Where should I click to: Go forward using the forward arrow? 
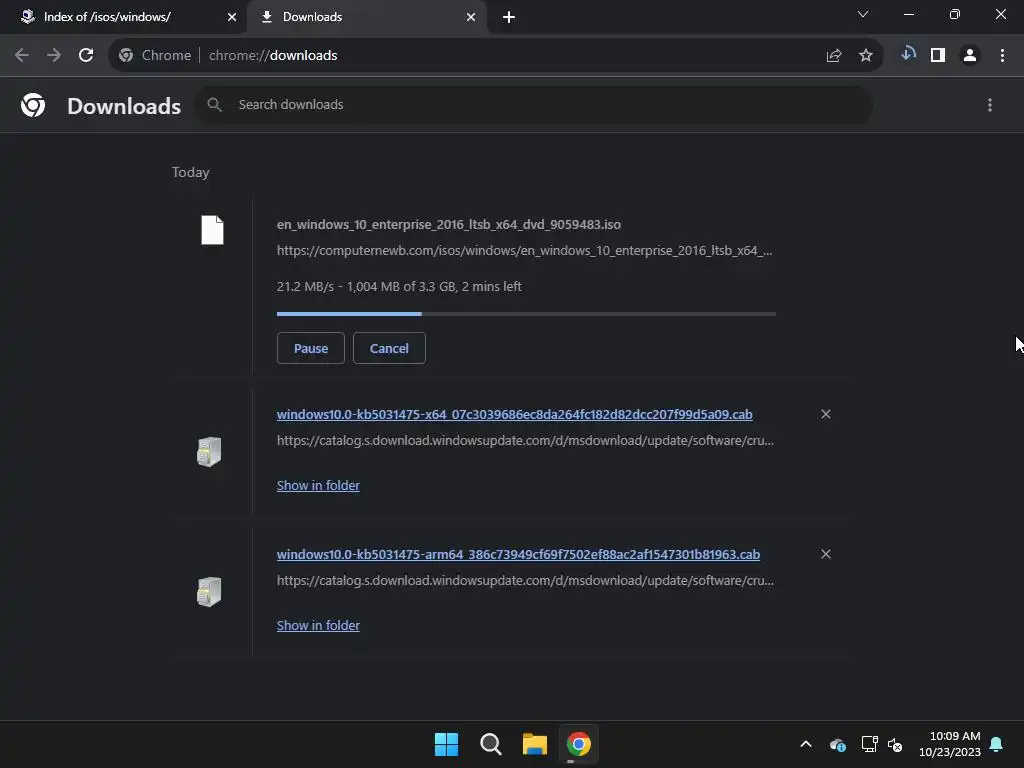[x=54, y=56]
